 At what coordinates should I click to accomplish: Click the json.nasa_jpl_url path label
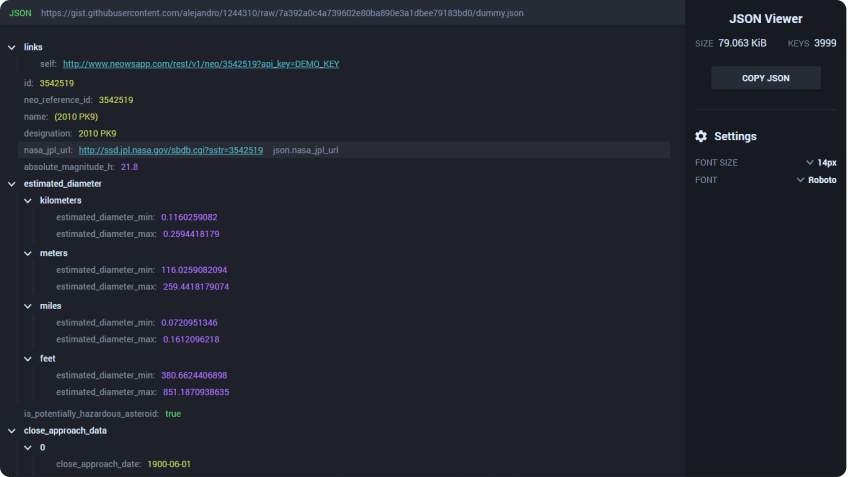click(306, 150)
